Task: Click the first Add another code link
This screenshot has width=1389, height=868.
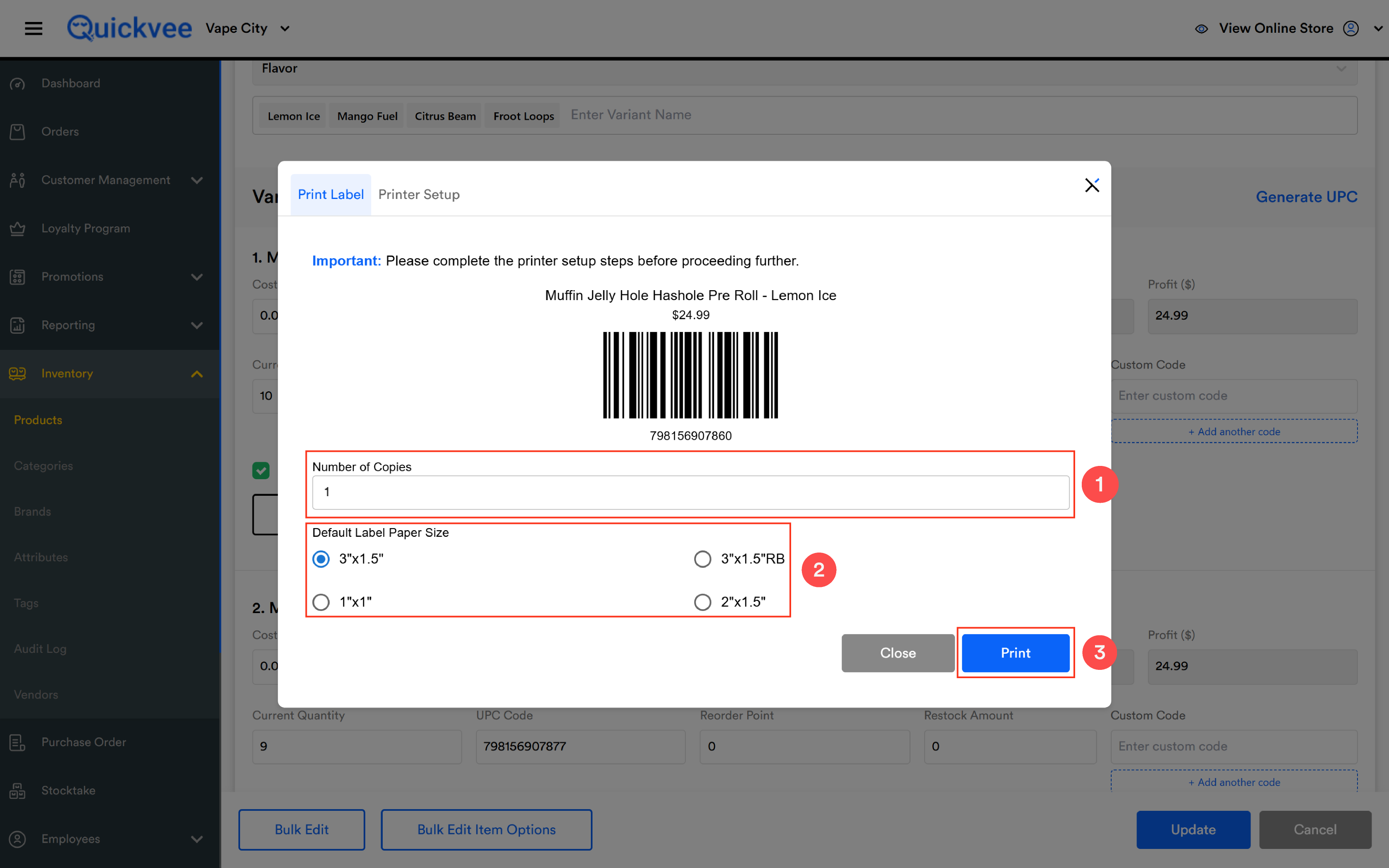Action: pos(1234,431)
